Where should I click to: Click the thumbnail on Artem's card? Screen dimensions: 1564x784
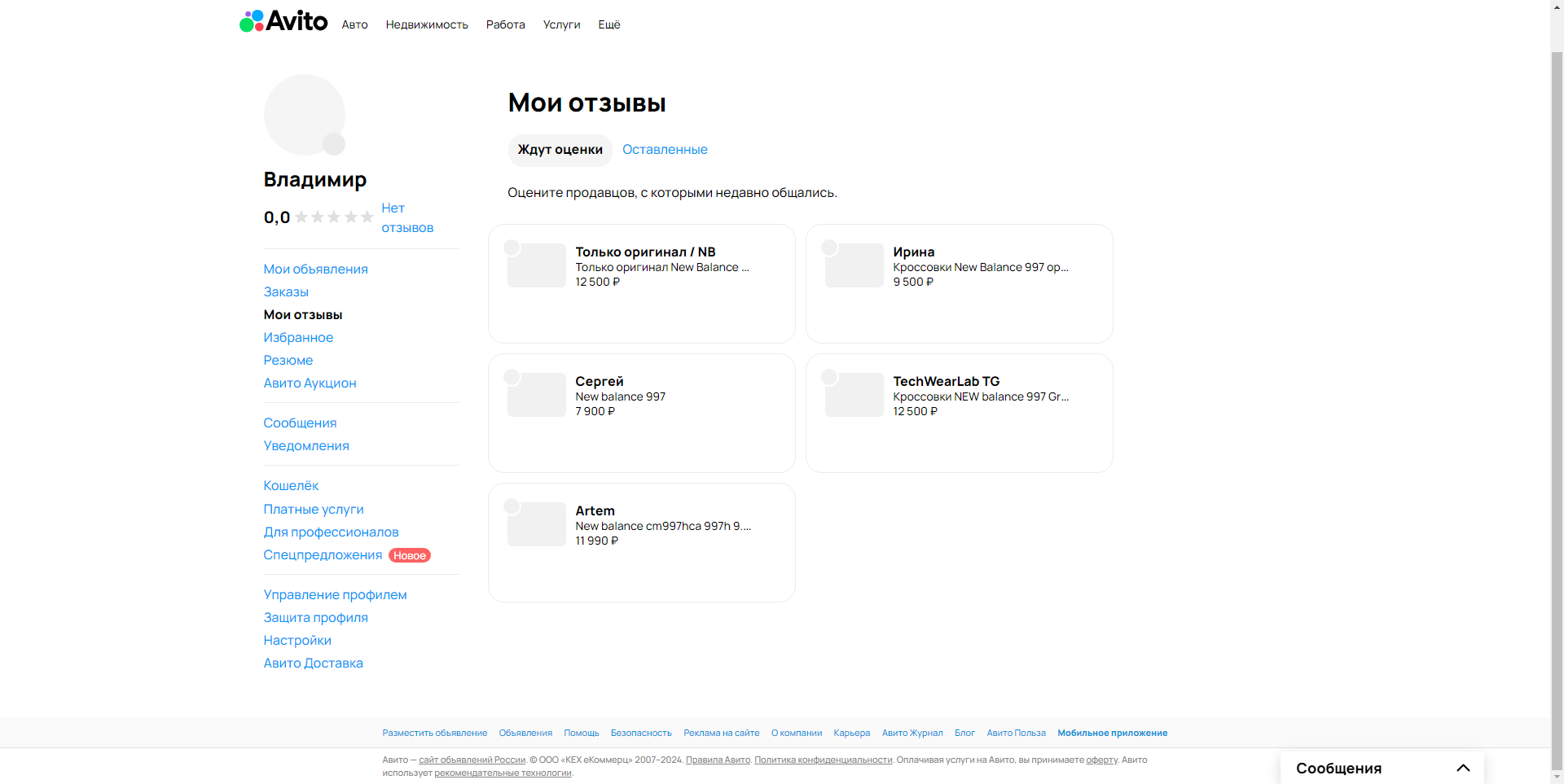(x=536, y=524)
